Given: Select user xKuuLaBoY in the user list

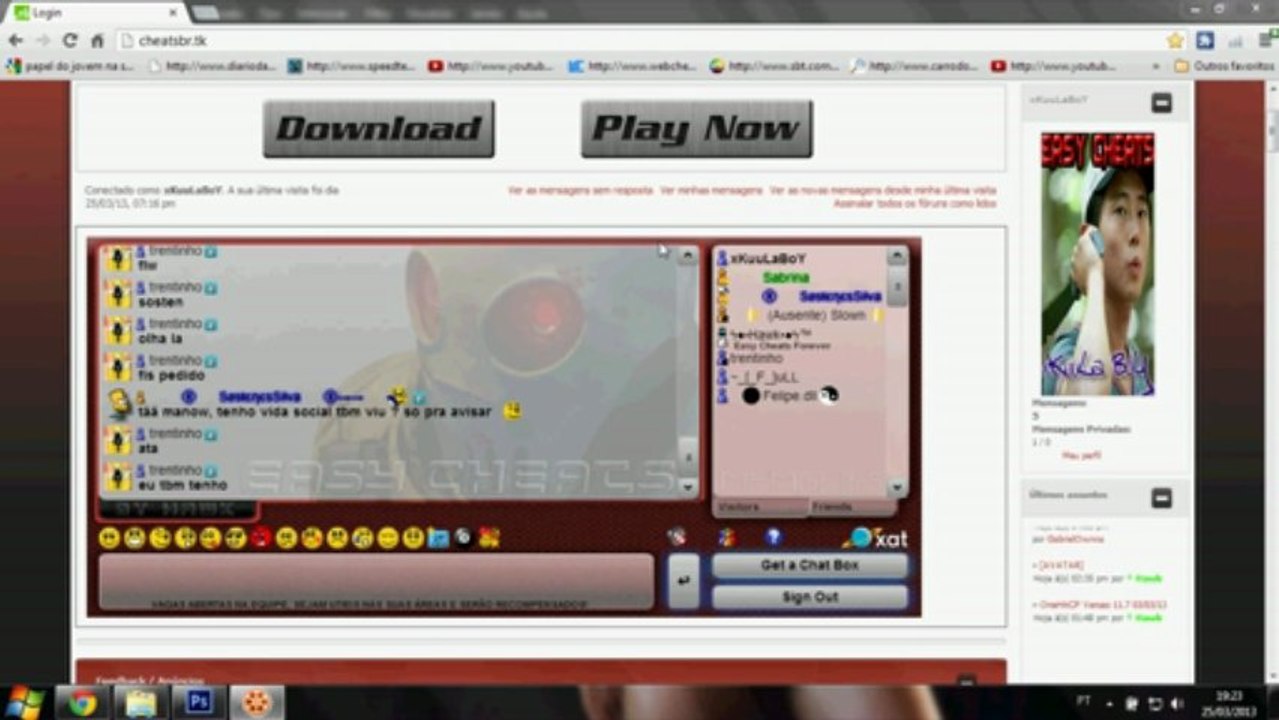Looking at the screenshot, I should point(768,258).
